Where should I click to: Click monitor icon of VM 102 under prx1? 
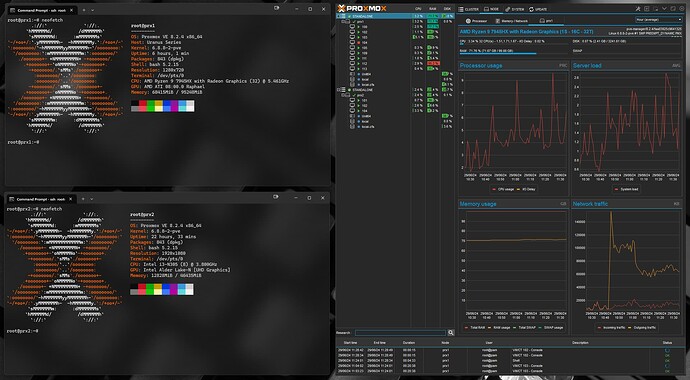pos(352,32)
